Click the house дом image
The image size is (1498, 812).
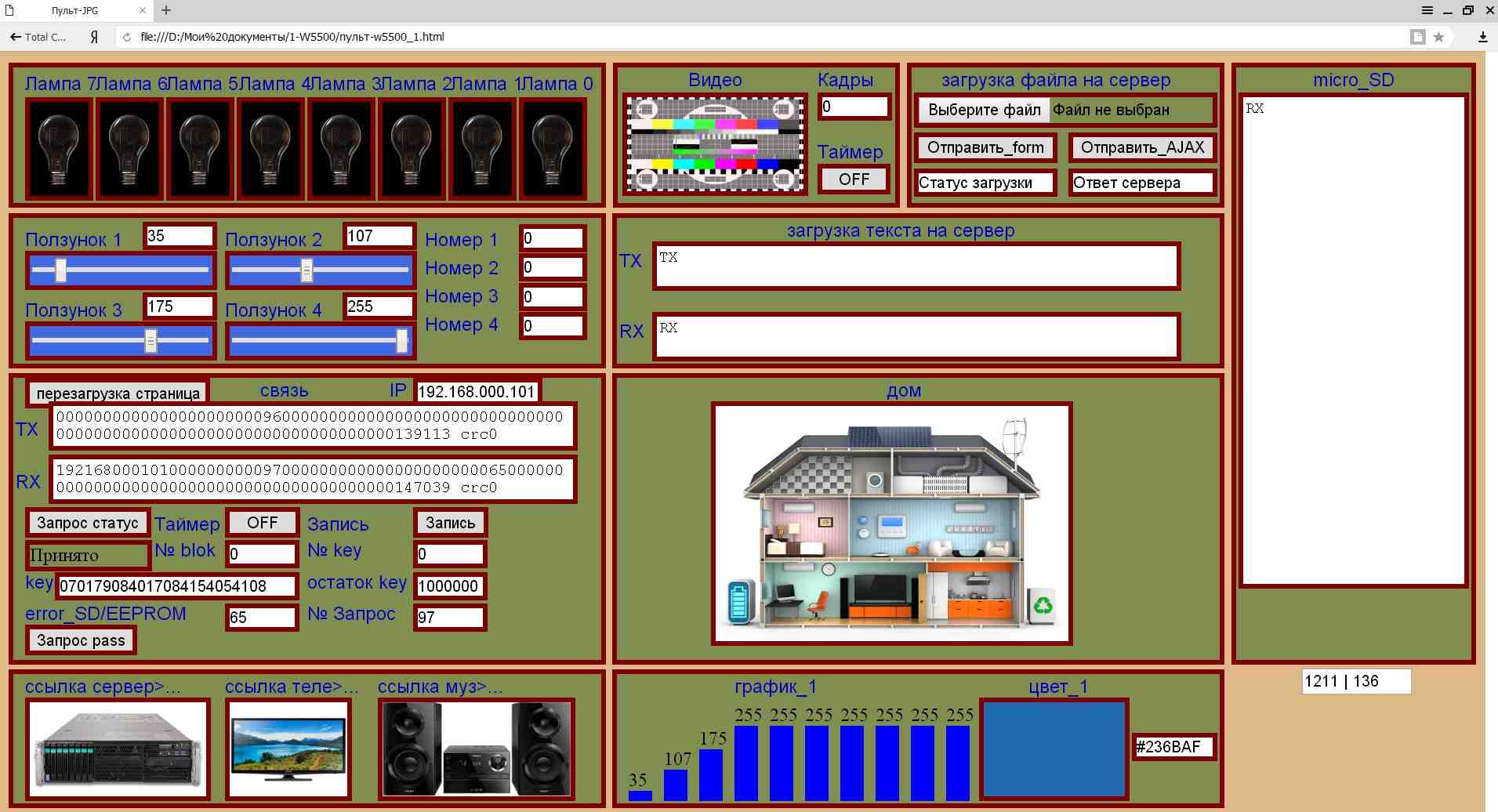[891, 524]
